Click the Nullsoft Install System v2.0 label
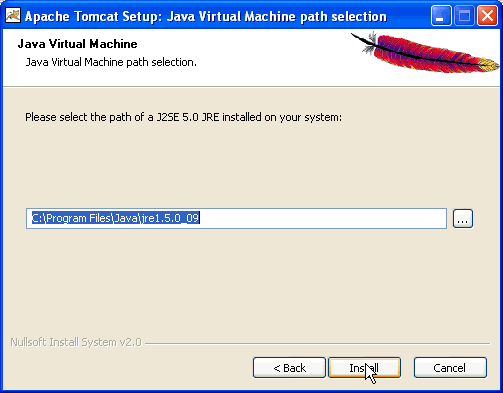Viewport: 503px width, 393px height. coord(76,342)
